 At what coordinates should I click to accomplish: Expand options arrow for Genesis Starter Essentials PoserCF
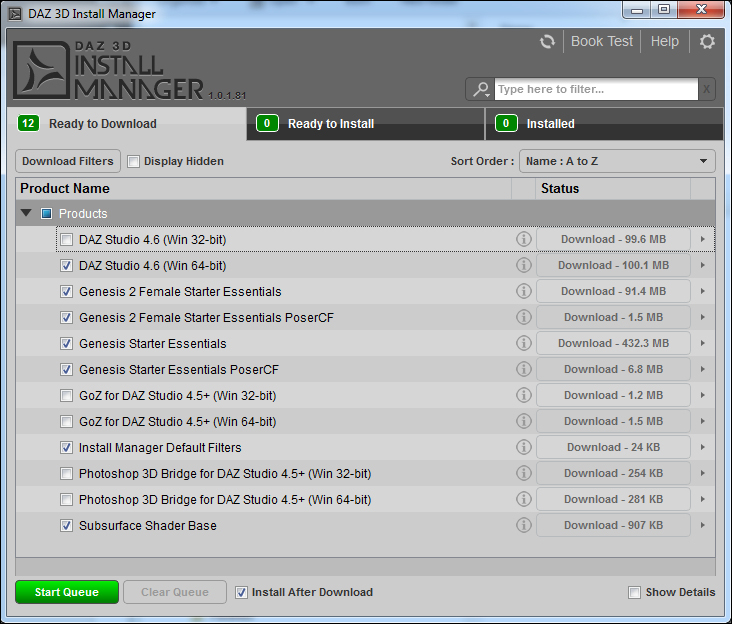(x=703, y=369)
